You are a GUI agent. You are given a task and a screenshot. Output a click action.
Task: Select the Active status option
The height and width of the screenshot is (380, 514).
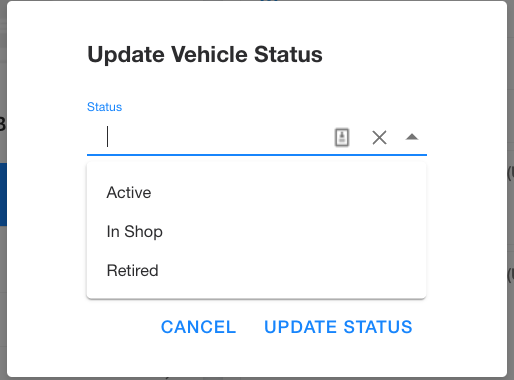[x=256, y=192]
